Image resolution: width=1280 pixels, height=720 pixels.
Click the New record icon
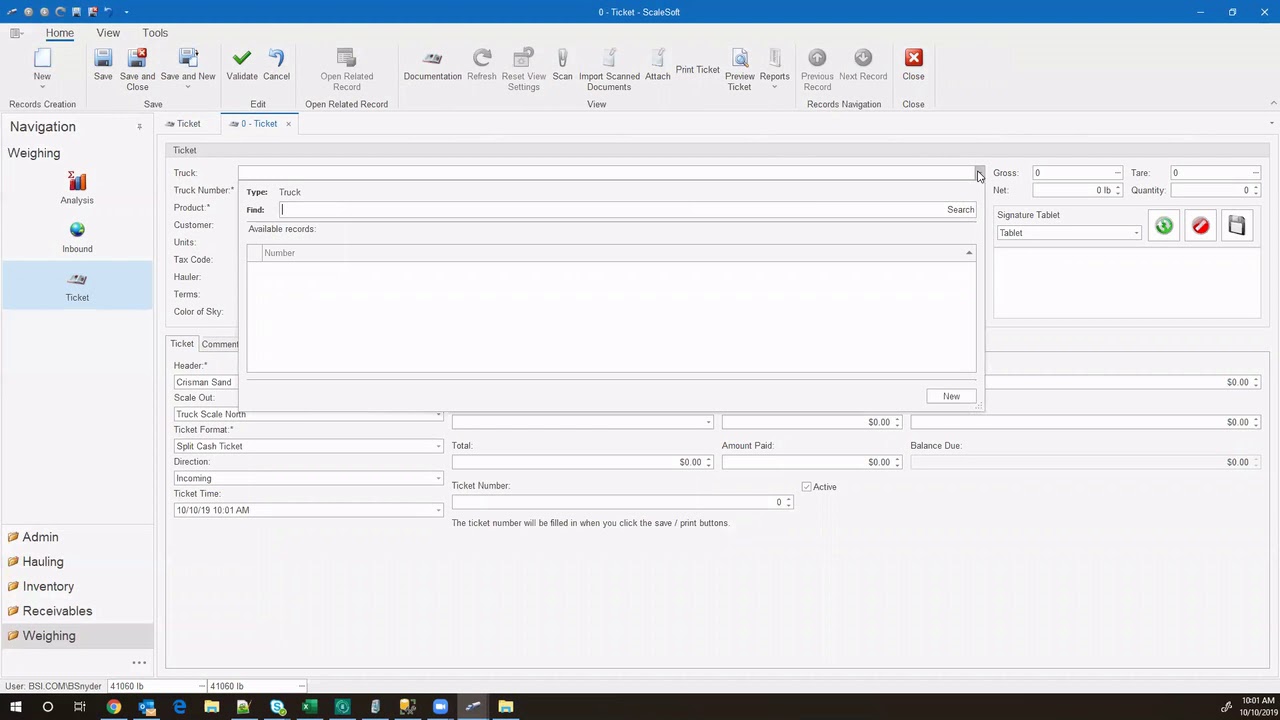(x=42, y=58)
